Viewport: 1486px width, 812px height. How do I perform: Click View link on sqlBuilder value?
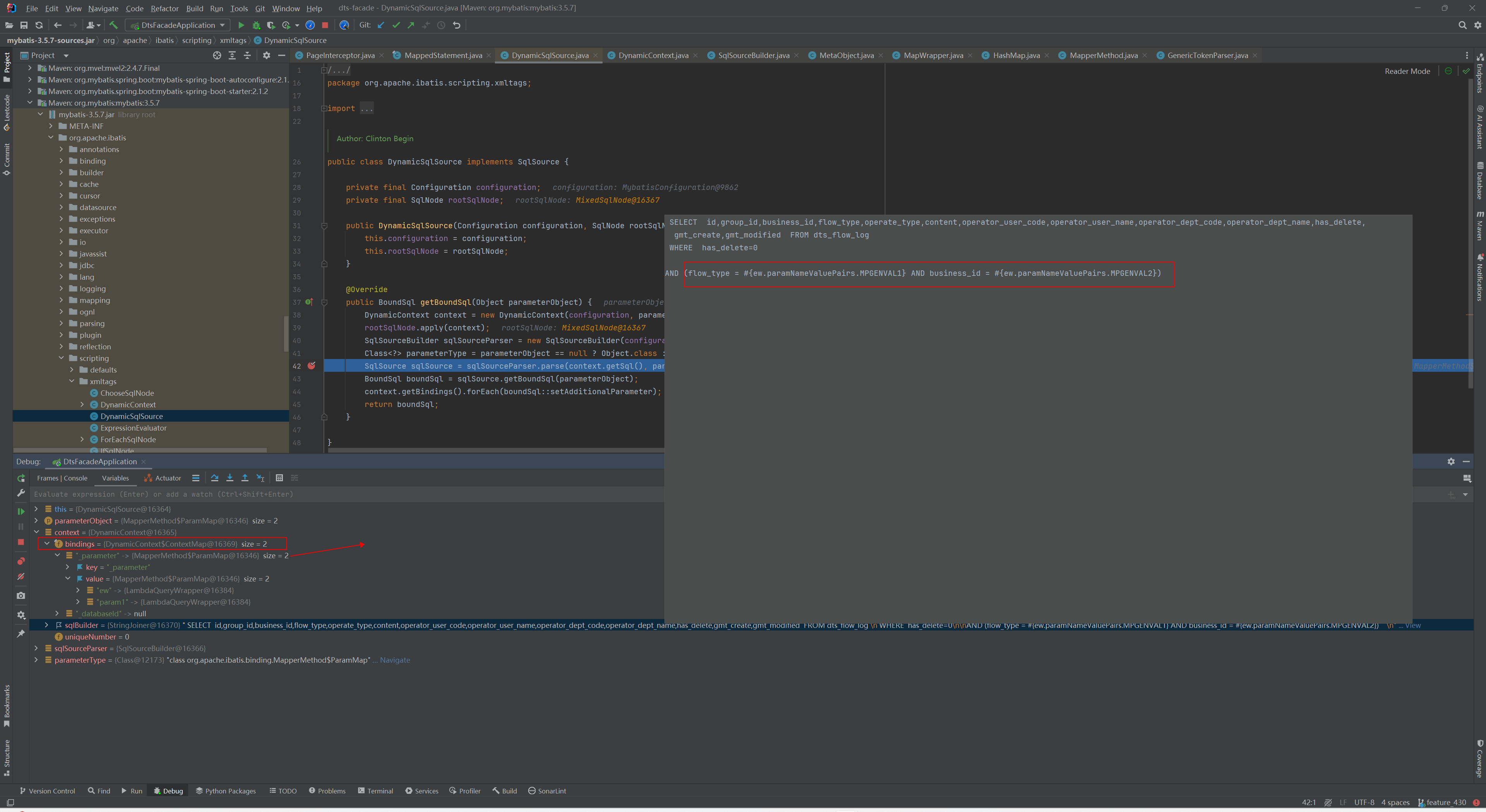pos(1413,625)
